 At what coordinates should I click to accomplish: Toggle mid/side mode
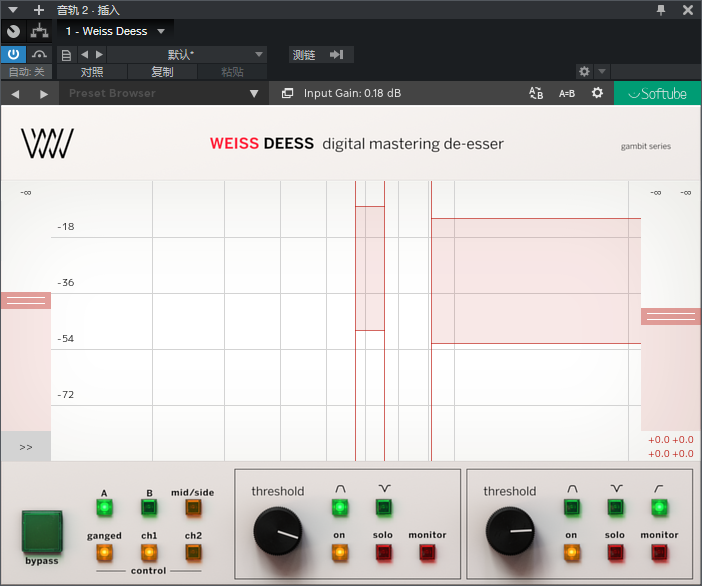coord(193,507)
